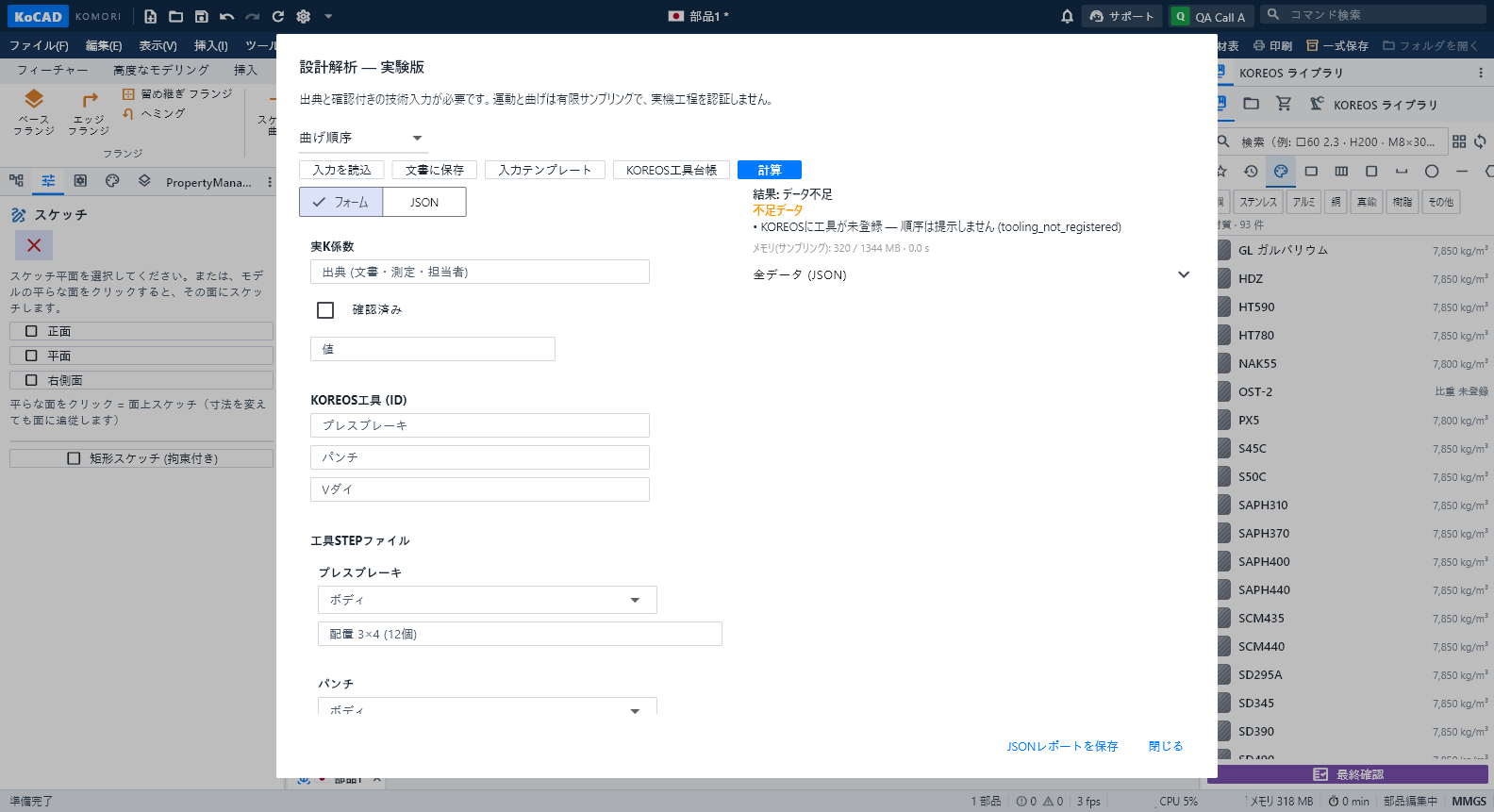The image size is (1494, 812).
Task: Click the save disk icon
Action: (201, 16)
